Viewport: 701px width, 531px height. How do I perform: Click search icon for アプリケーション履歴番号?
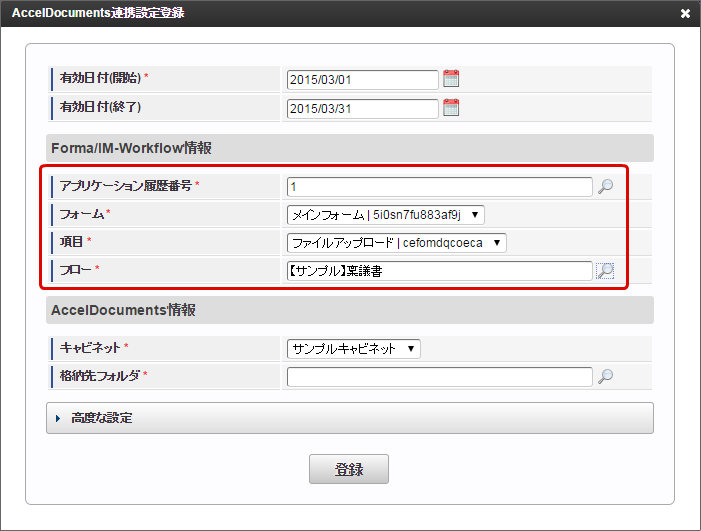tap(605, 186)
